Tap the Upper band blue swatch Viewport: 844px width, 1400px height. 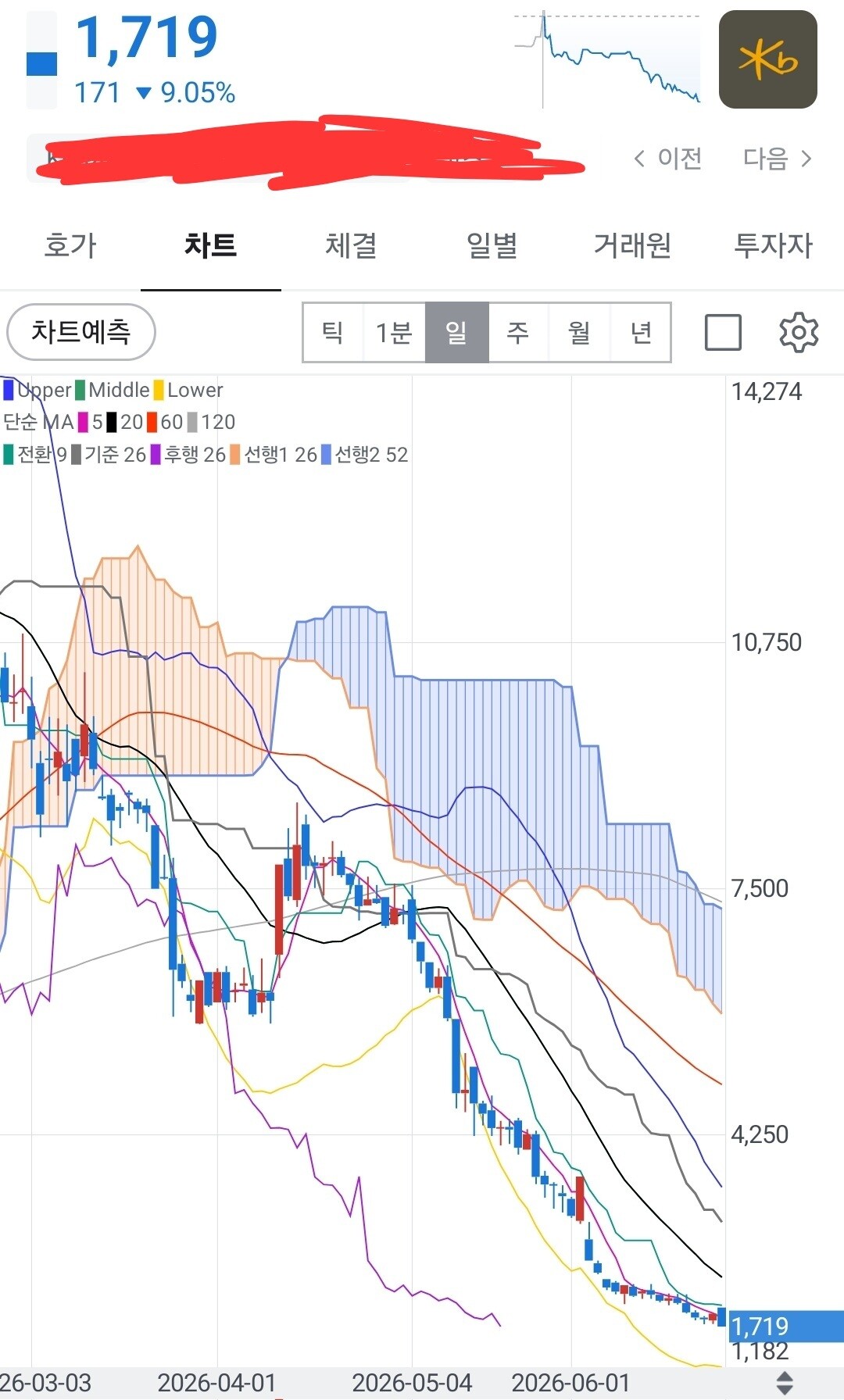[x=9, y=389]
